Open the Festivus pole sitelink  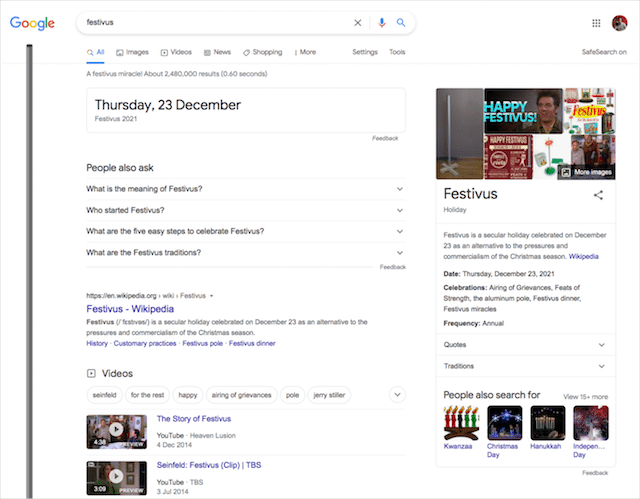tap(202, 344)
